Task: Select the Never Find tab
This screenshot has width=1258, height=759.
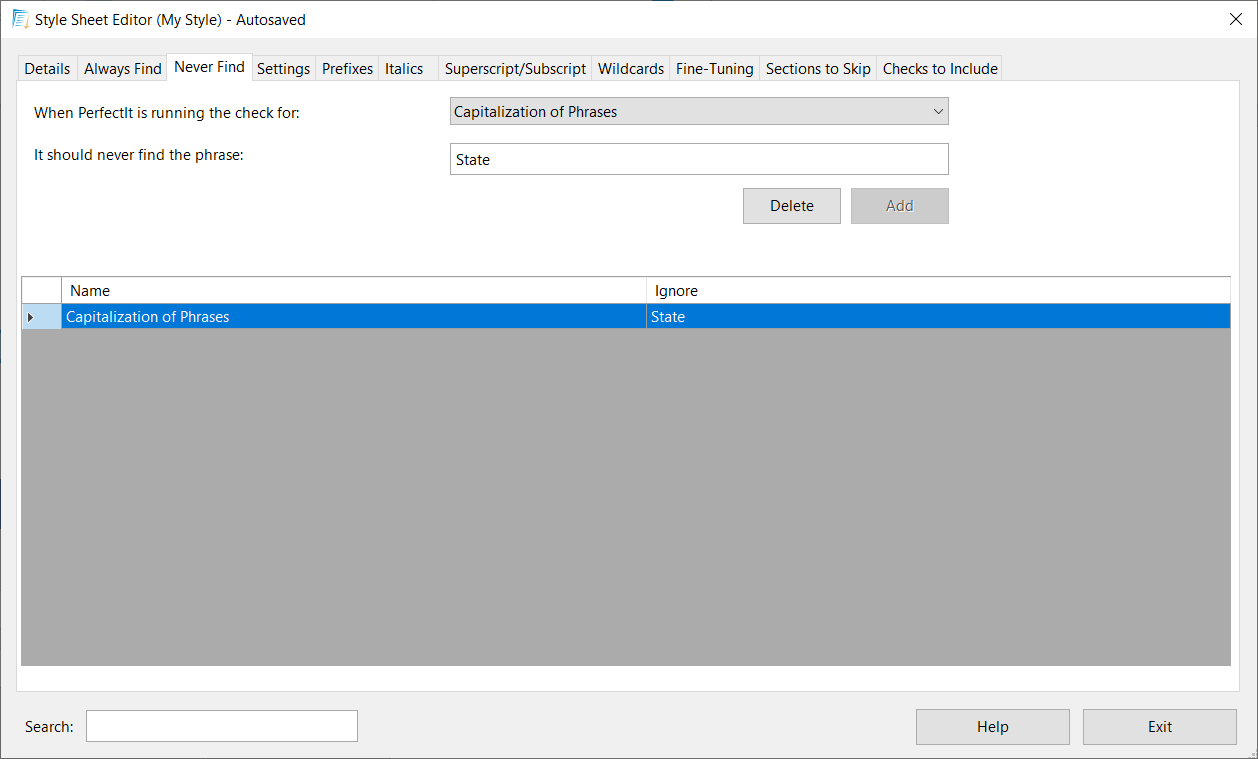Action: point(210,67)
